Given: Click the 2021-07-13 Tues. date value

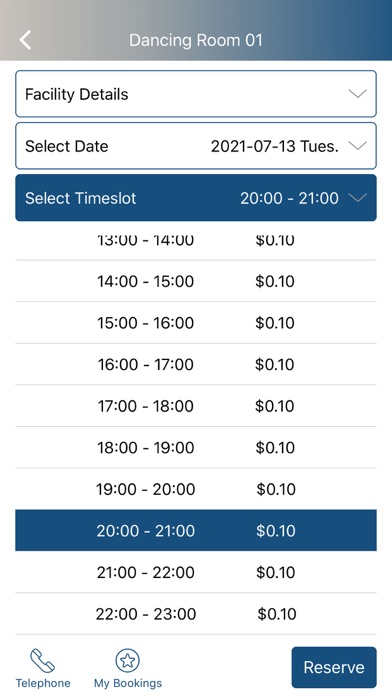Looking at the screenshot, I should pos(274,146).
